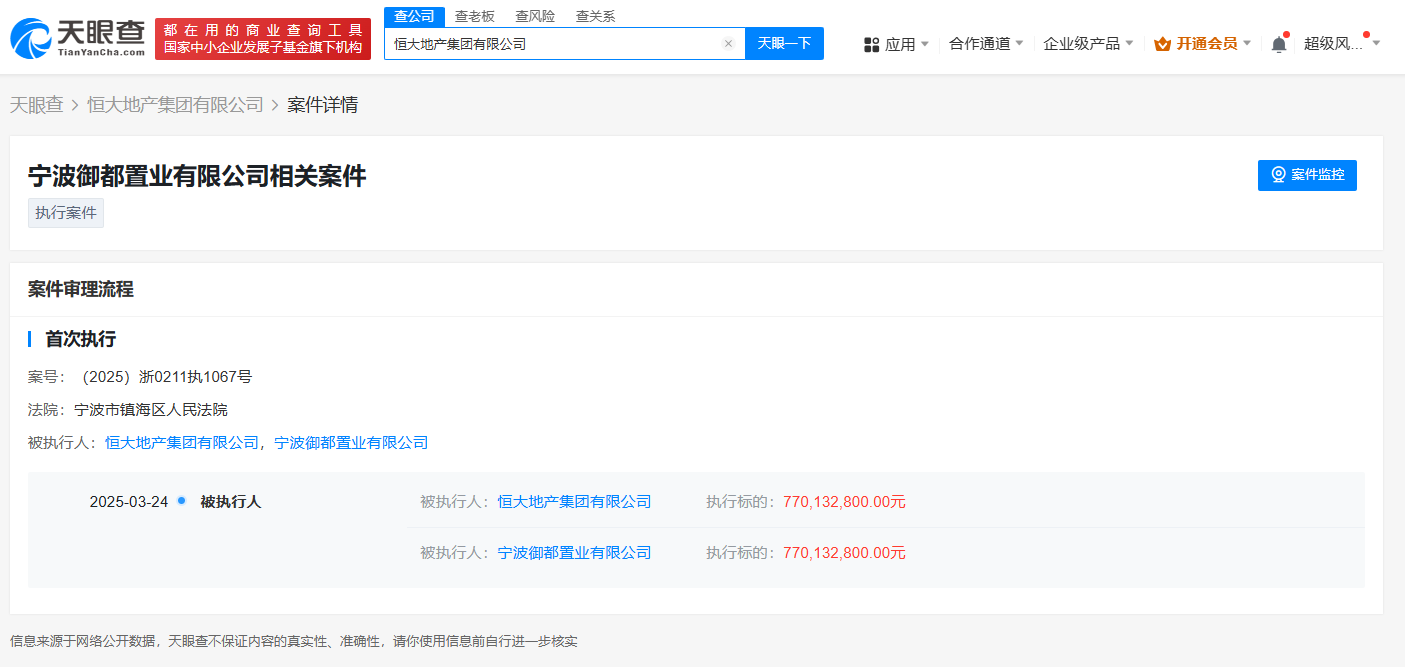Click the 被执行人 timeline label

pos(230,502)
